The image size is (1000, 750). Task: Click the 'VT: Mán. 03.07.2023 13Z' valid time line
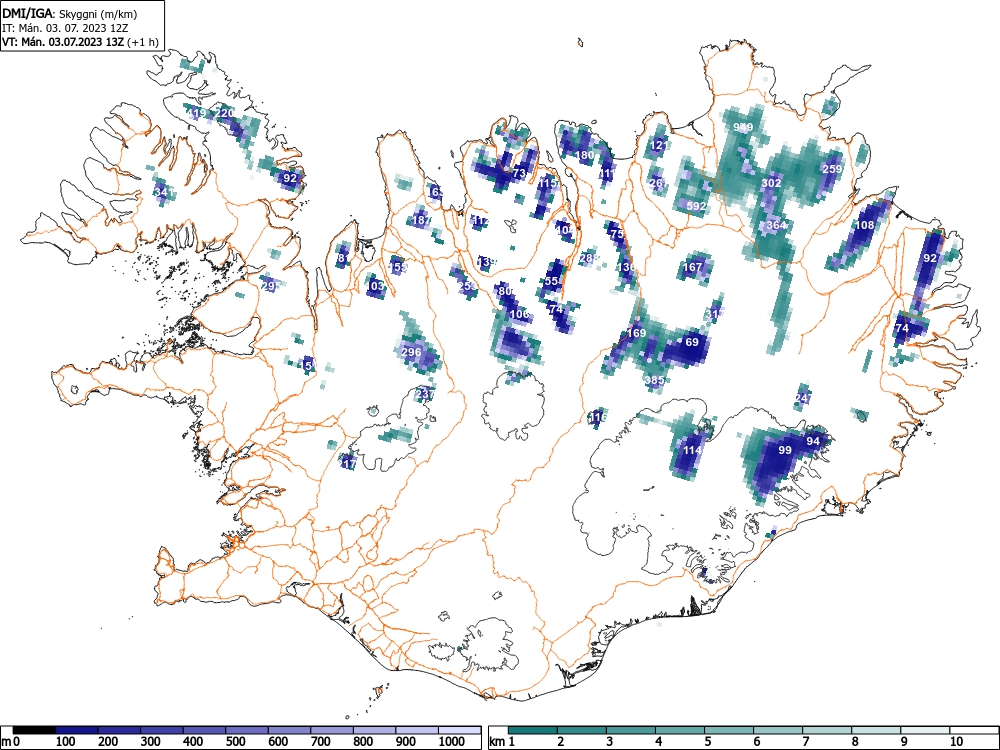(x=63, y=42)
